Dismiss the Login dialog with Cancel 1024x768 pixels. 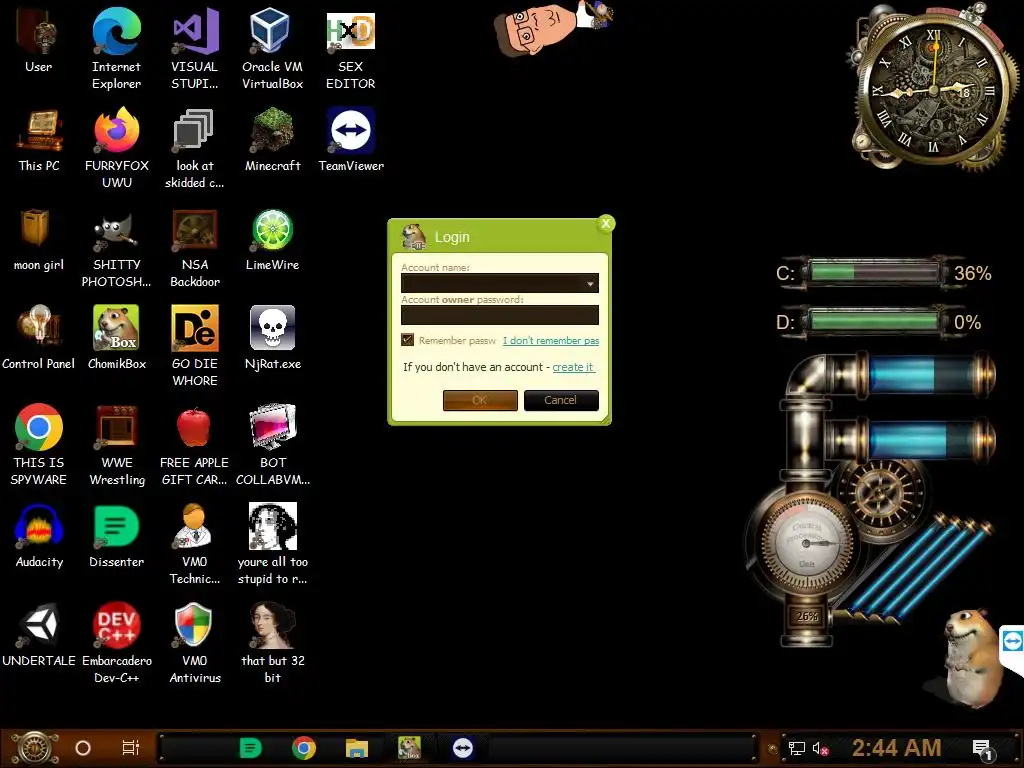click(561, 400)
